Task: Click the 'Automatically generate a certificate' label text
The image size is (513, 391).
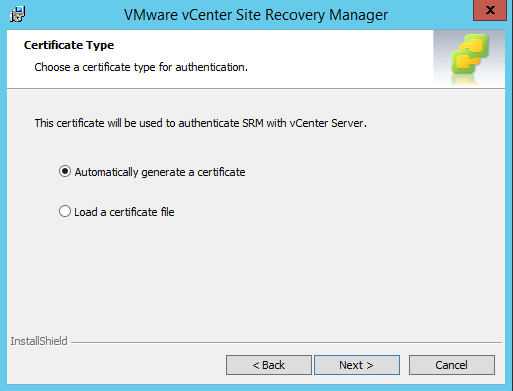Action: tap(160, 172)
